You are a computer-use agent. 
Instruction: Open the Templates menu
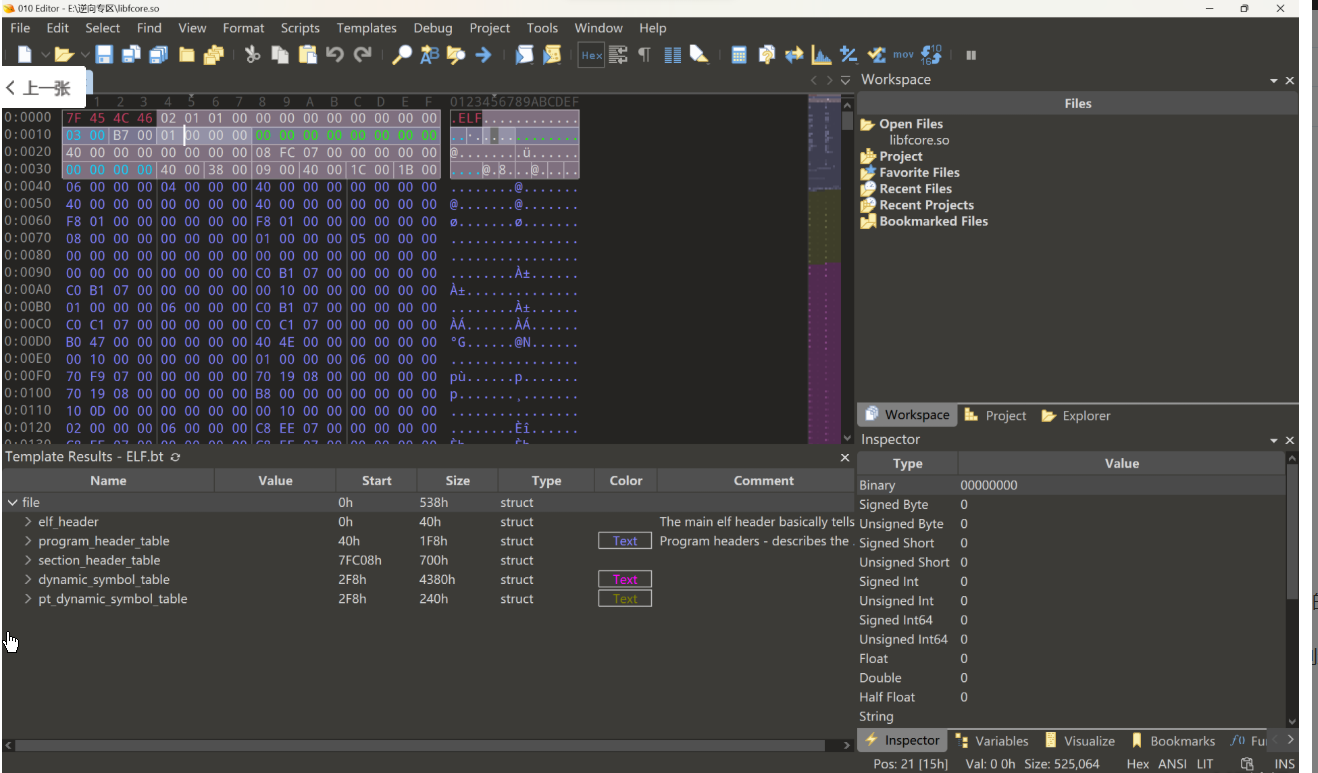point(366,28)
